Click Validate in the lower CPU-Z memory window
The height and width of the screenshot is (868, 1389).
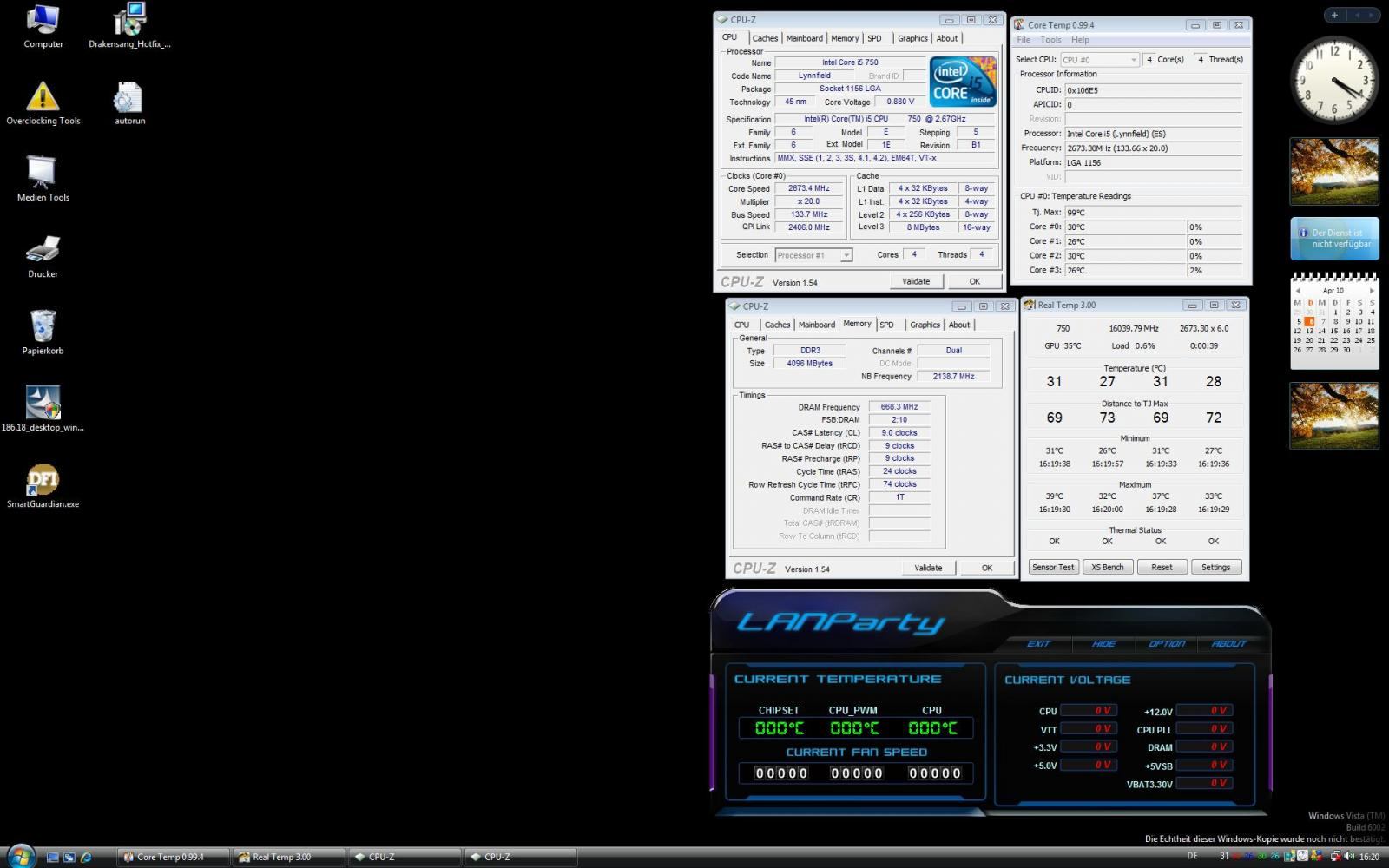[928, 568]
